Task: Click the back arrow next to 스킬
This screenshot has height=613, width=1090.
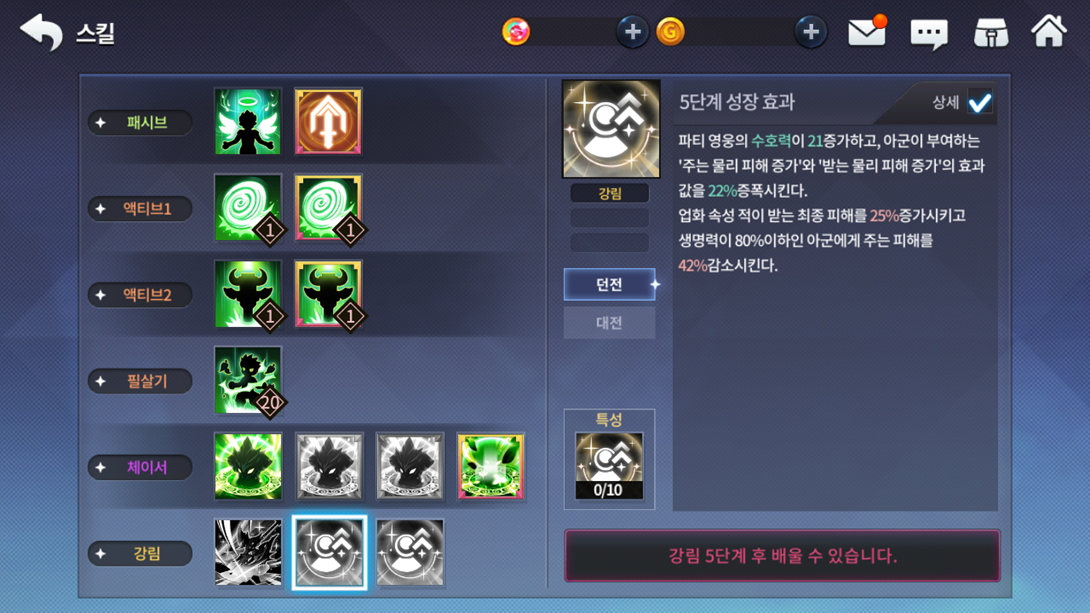Action: coord(42,32)
